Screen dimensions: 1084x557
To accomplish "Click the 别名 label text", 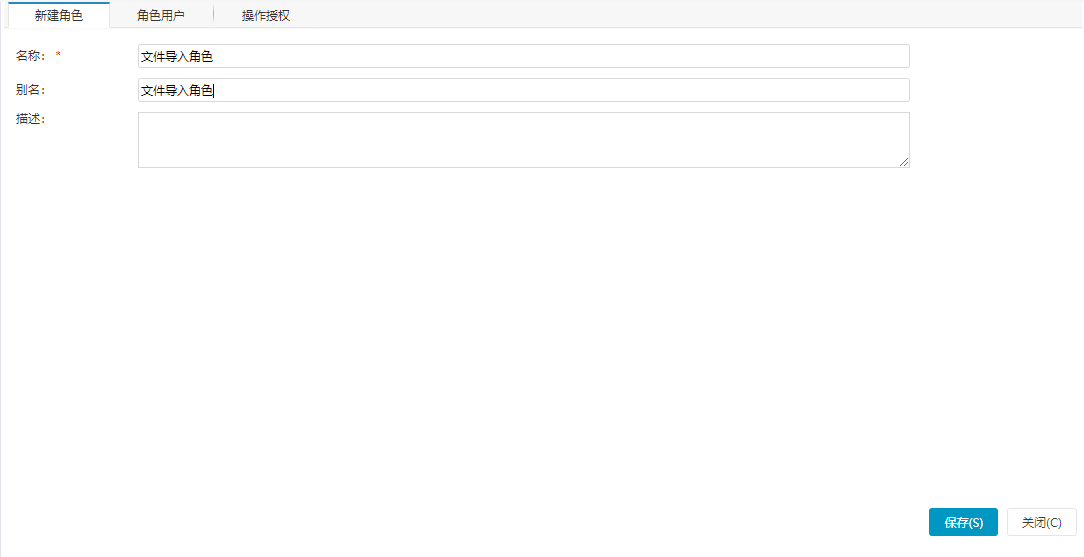I will pyautogui.click(x=30, y=89).
